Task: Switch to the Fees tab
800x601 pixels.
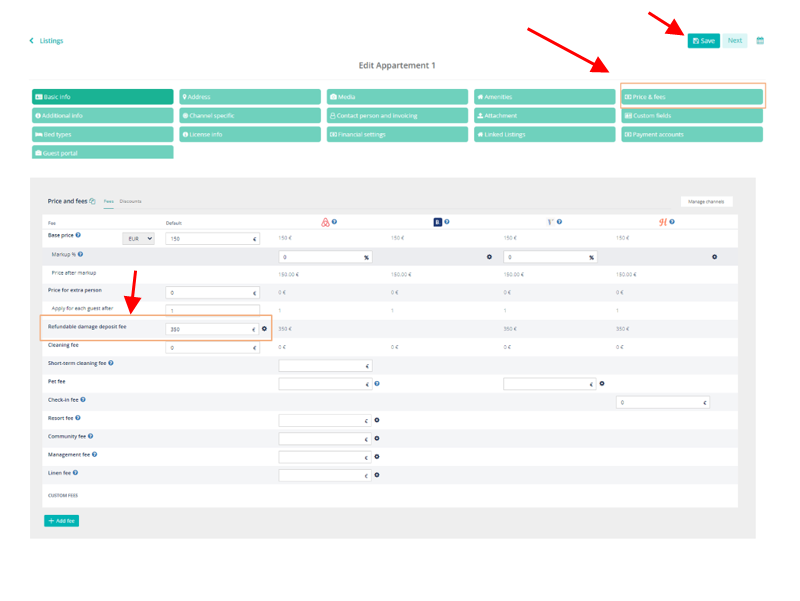Action: [x=109, y=202]
